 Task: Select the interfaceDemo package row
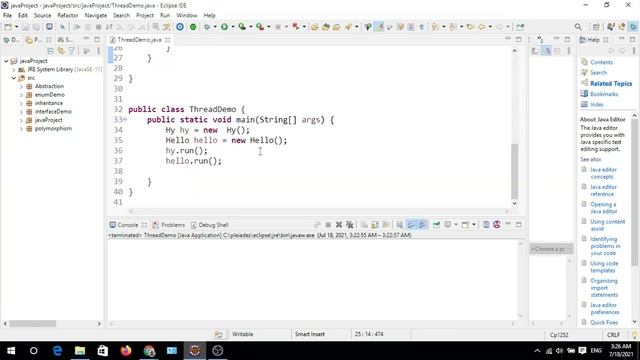coord(53,111)
